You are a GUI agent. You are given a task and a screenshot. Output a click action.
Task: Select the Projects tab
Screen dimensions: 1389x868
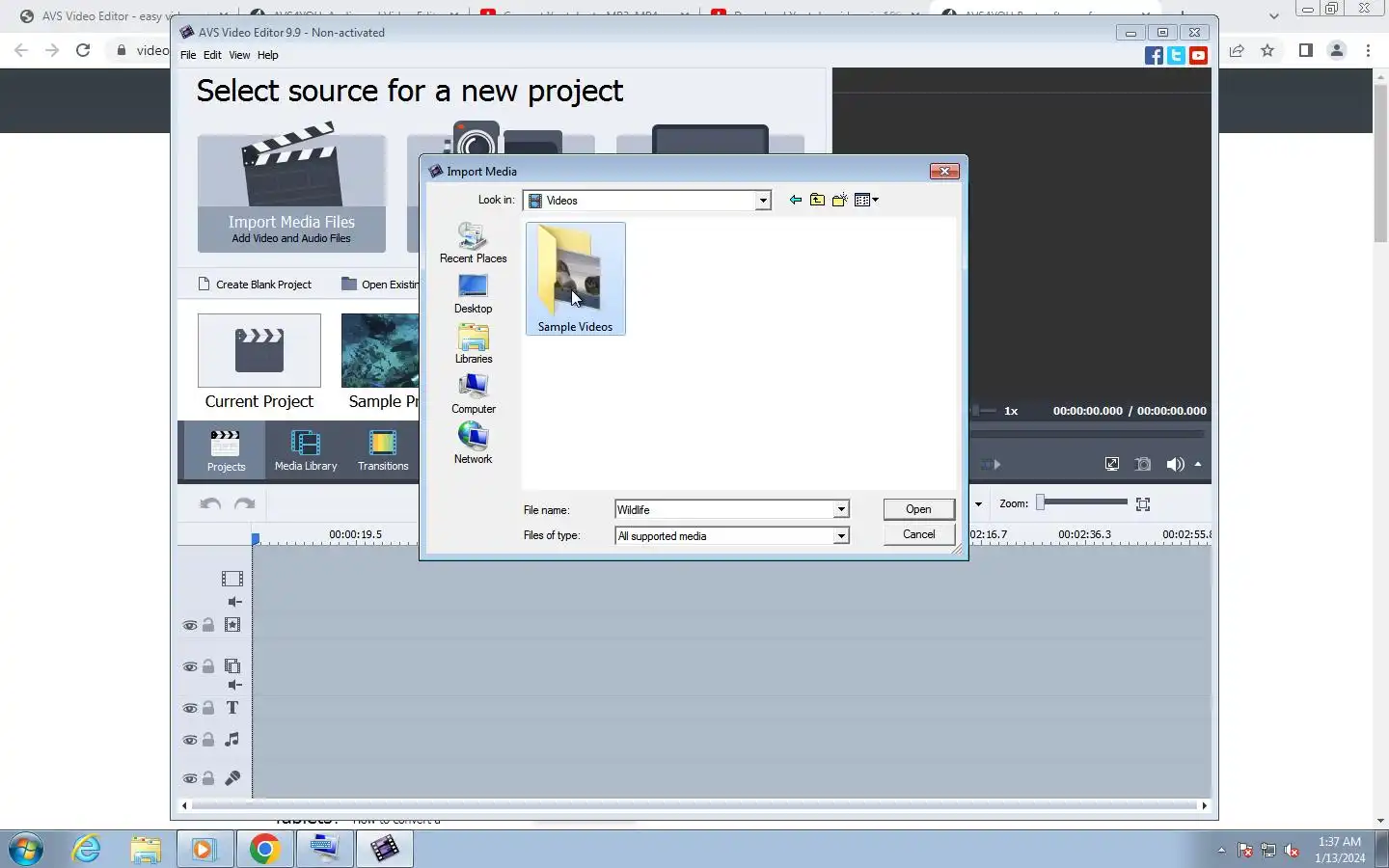pos(226,450)
